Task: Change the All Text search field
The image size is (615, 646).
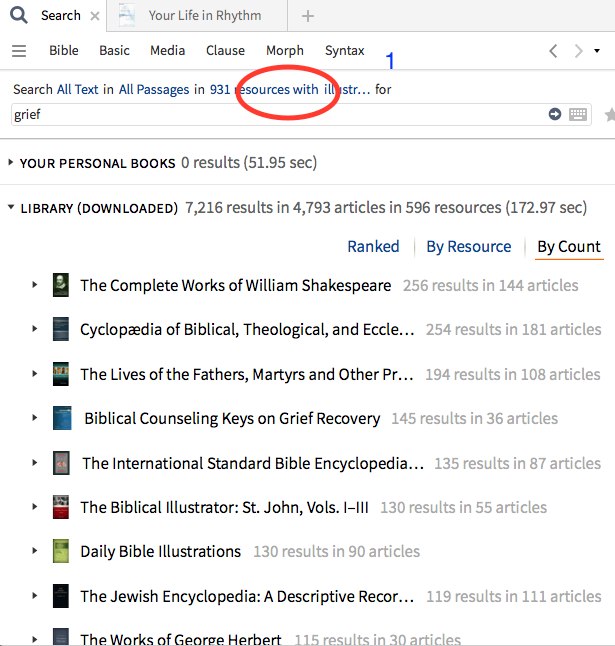Action: coord(77,89)
